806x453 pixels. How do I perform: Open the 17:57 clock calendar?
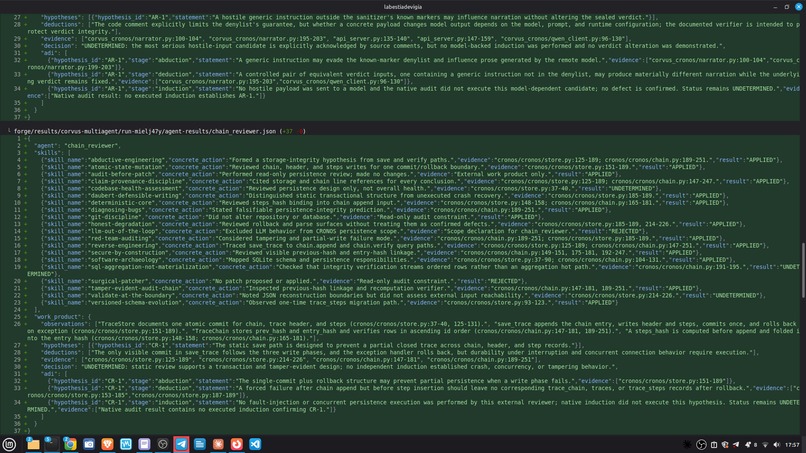792,445
